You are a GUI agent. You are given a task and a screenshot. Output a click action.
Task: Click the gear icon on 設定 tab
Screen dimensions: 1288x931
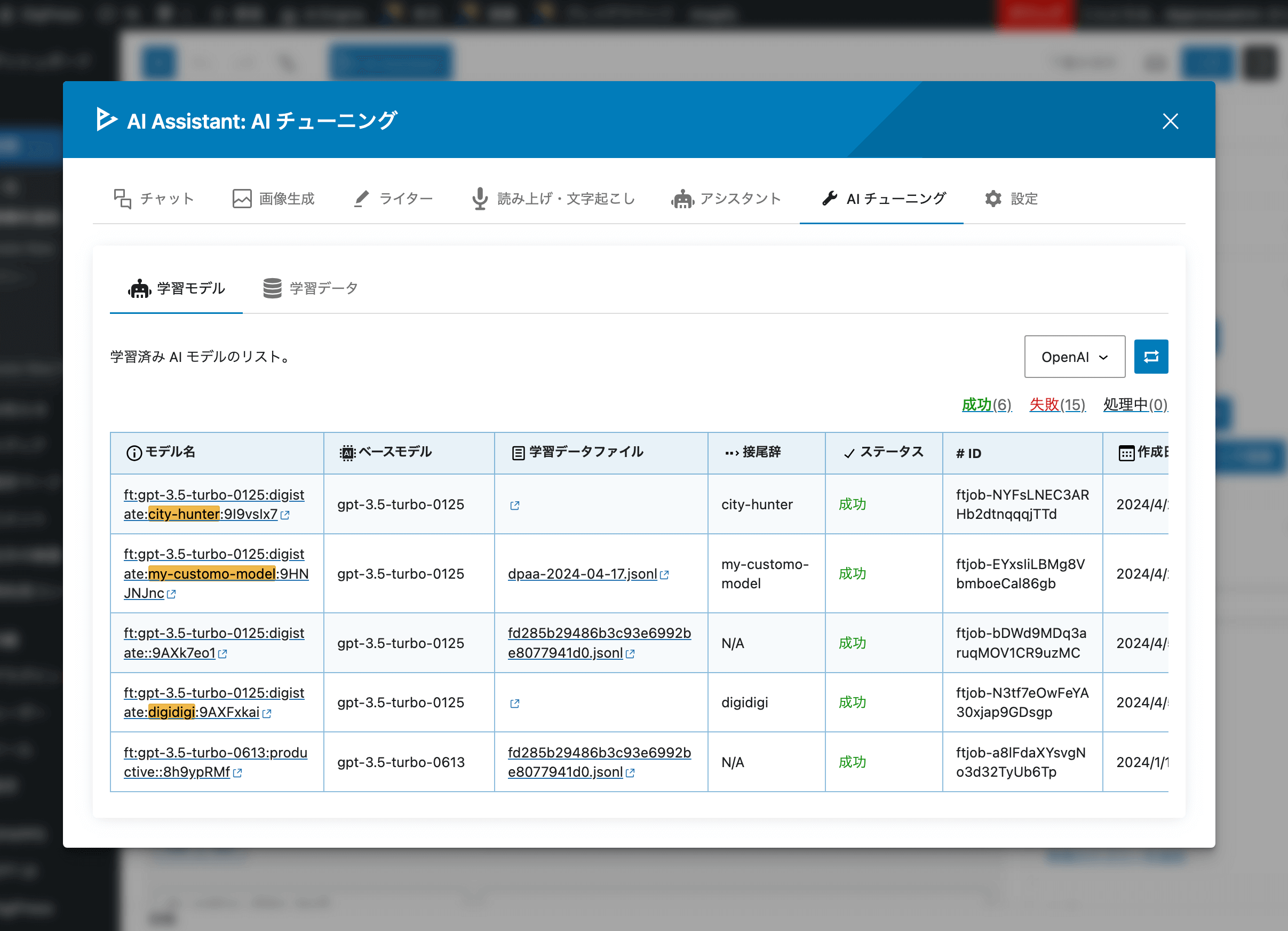click(993, 199)
